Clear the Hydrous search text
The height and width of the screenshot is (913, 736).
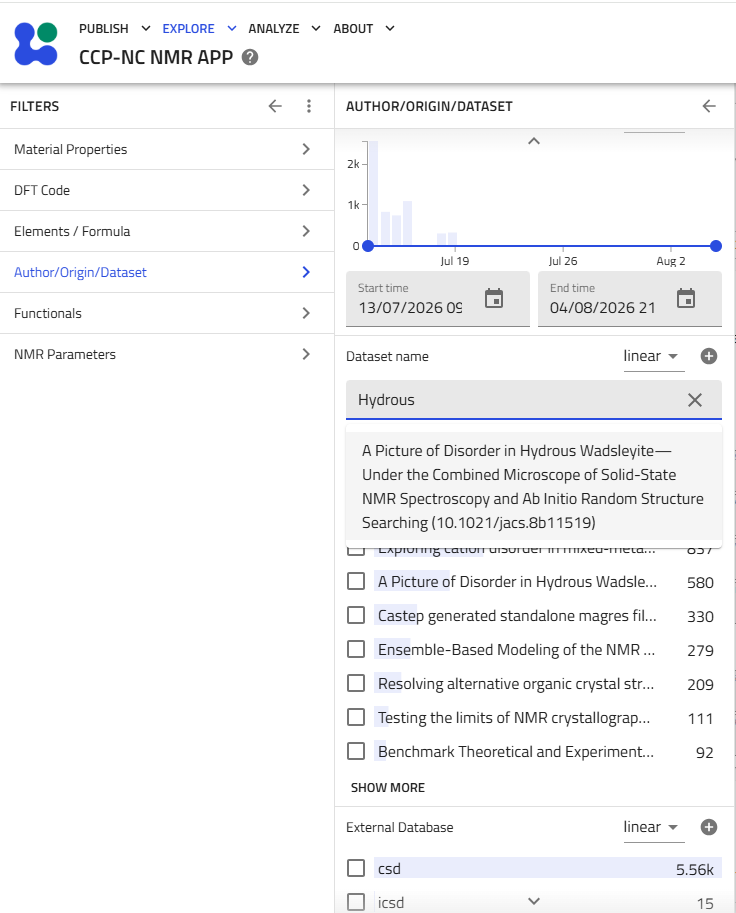click(x=695, y=400)
